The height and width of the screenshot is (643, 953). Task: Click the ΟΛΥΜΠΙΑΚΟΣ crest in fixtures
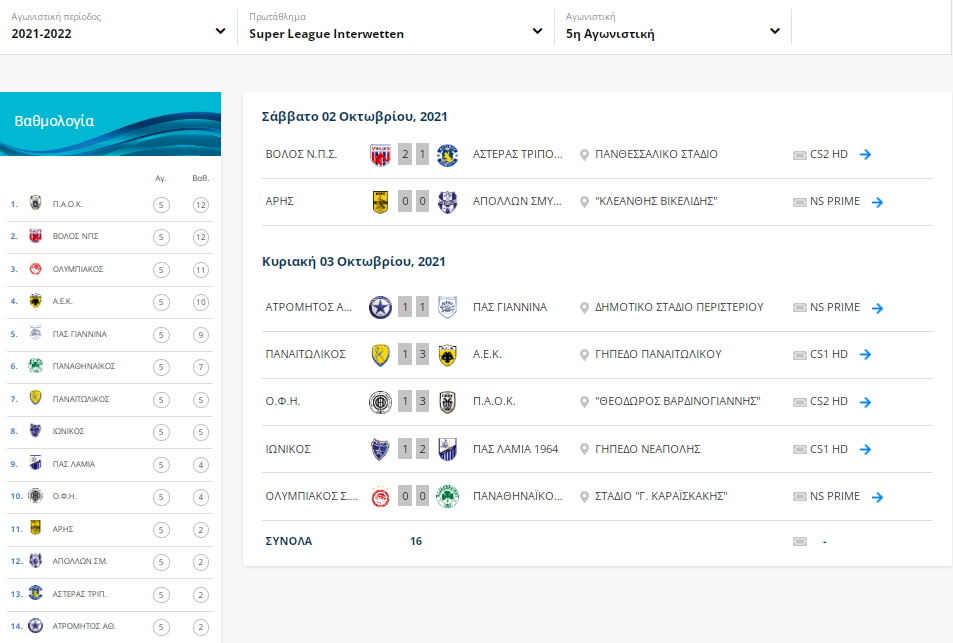pyautogui.click(x=380, y=497)
